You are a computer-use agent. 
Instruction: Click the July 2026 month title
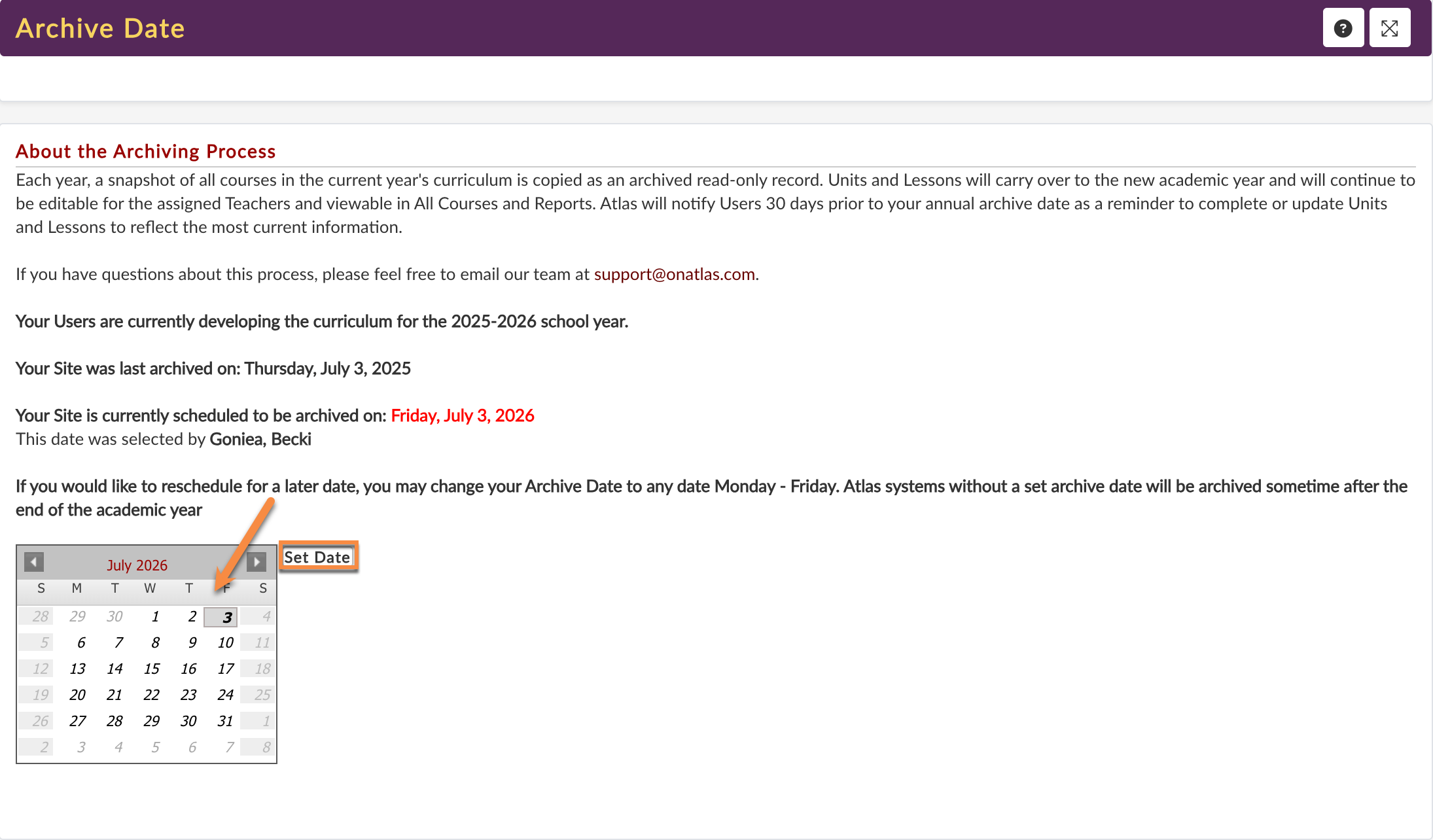[x=137, y=565]
